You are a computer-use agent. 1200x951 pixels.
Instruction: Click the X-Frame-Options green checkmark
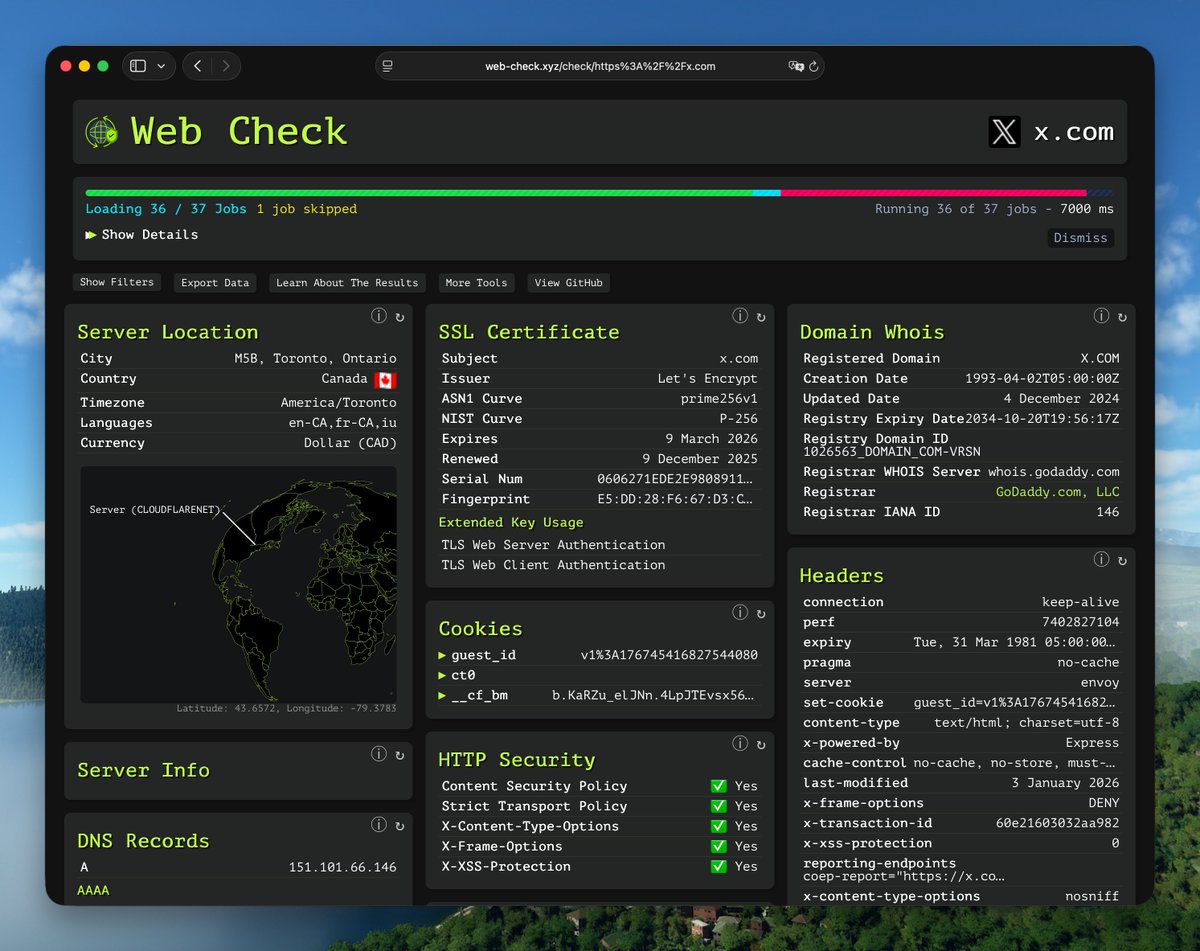click(718, 846)
